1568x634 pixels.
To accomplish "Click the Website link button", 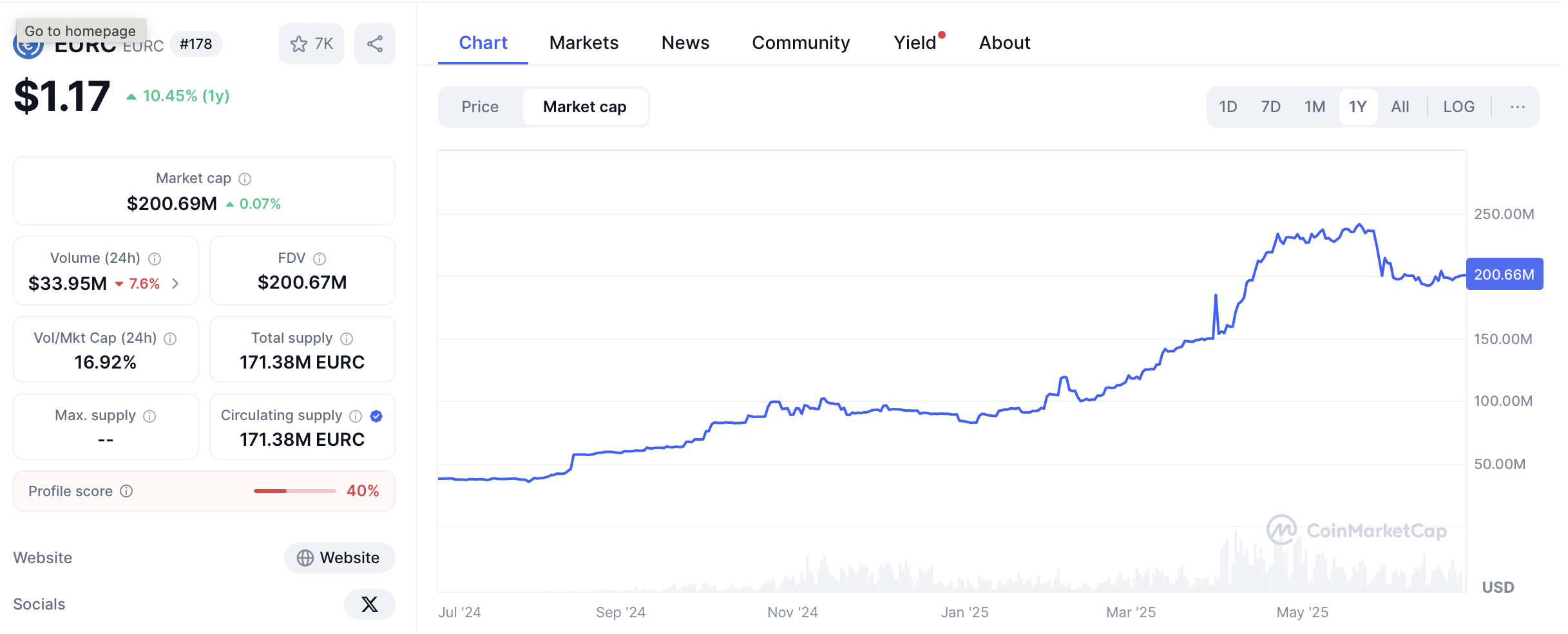I will [339, 558].
